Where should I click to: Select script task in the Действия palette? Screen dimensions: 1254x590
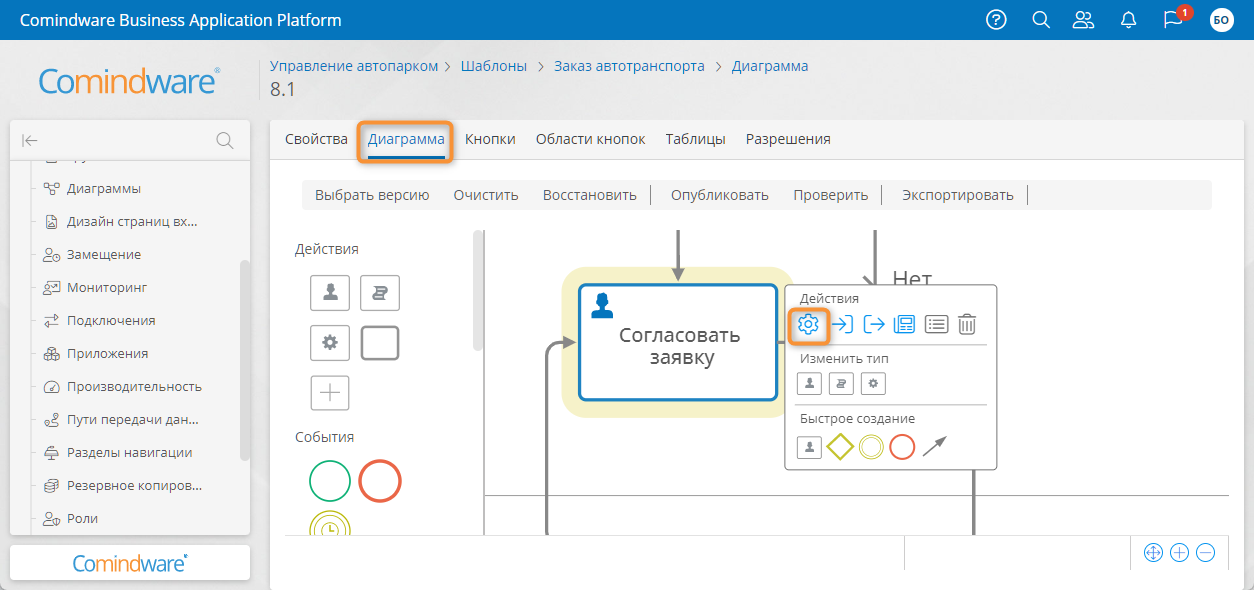(380, 292)
